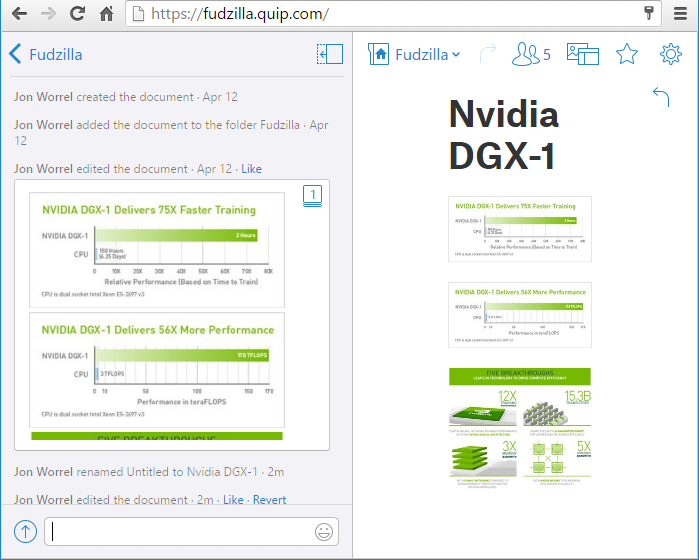Like the Apr 12 edit entry
The height and width of the screenshot is (560, 699).
pos(251,169)
